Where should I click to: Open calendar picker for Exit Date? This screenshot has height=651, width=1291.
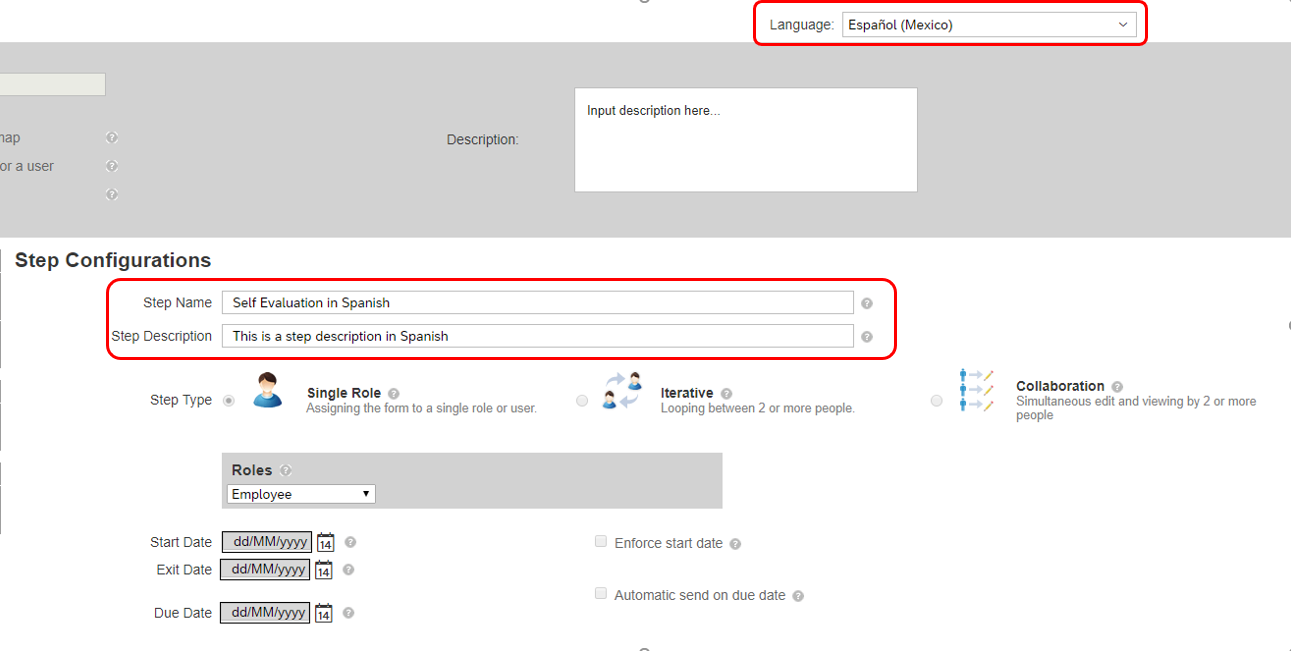tap(324, 570)
